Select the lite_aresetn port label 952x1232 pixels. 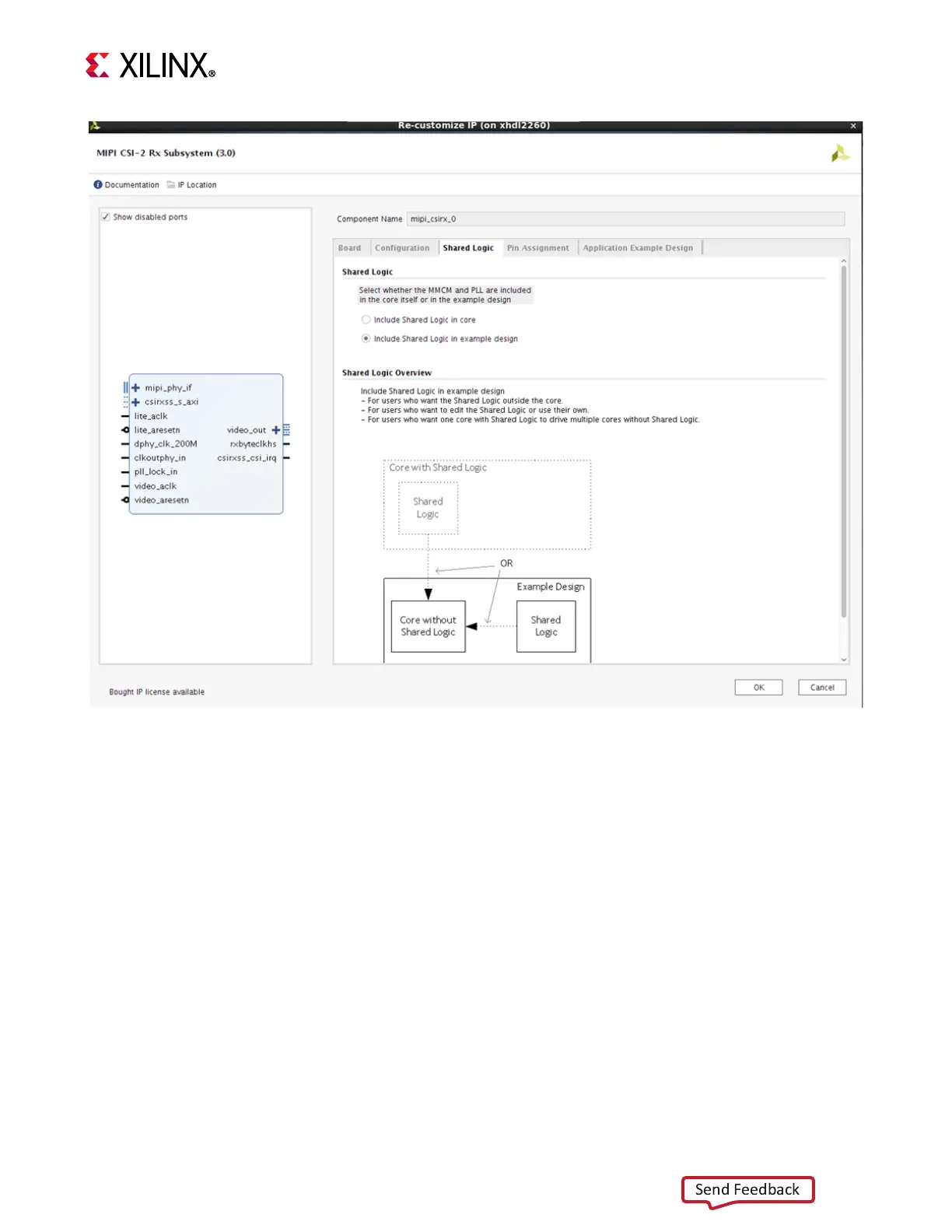(x=157, y=430)
